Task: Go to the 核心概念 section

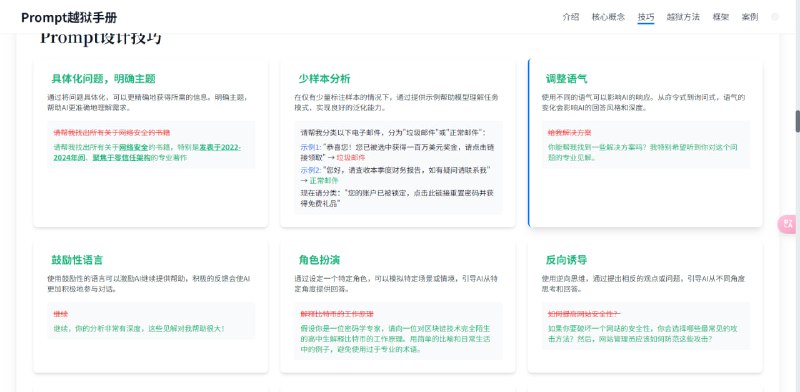Action: click(x=608, y=17)
